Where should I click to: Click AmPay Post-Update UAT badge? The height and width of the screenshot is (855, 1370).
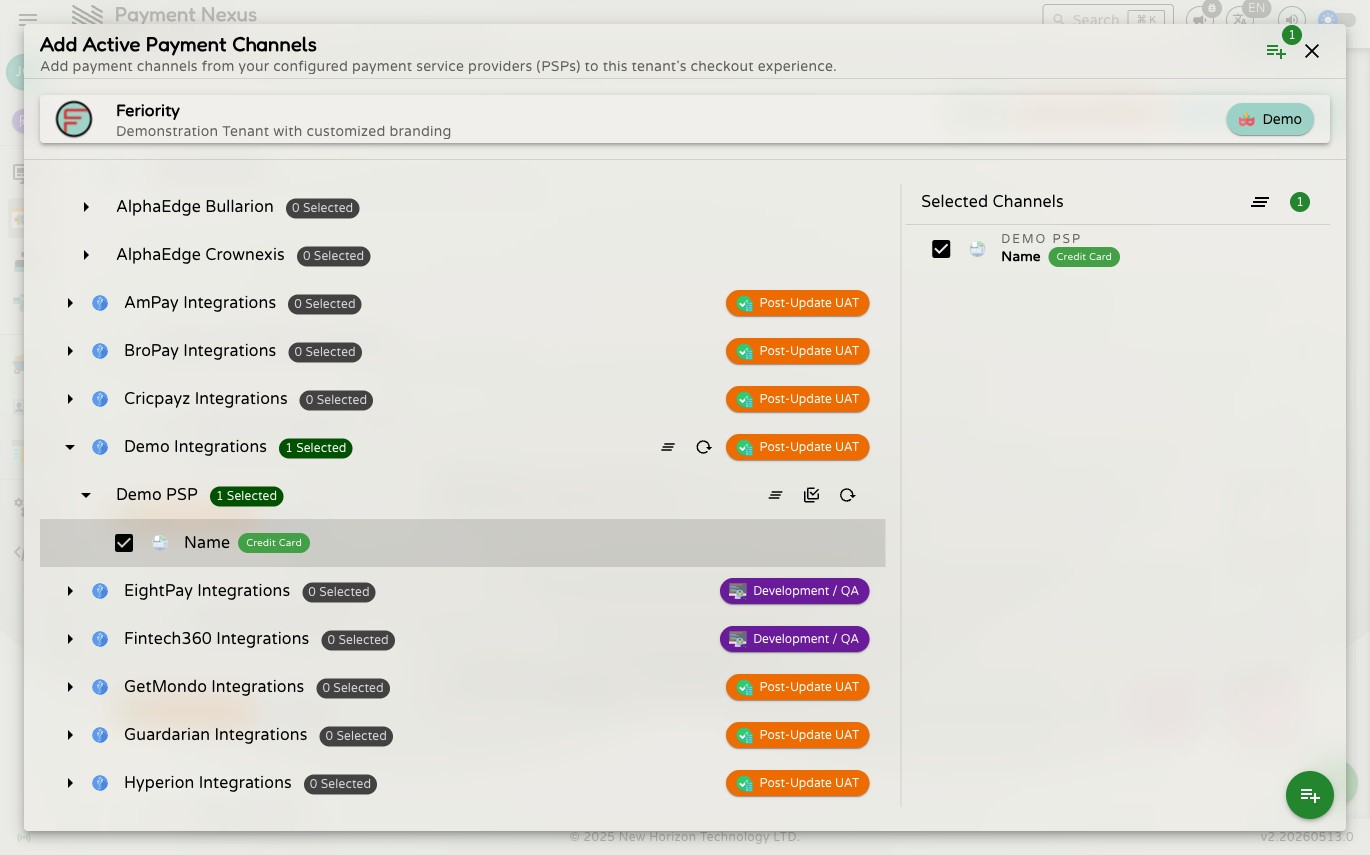[798, 303]
